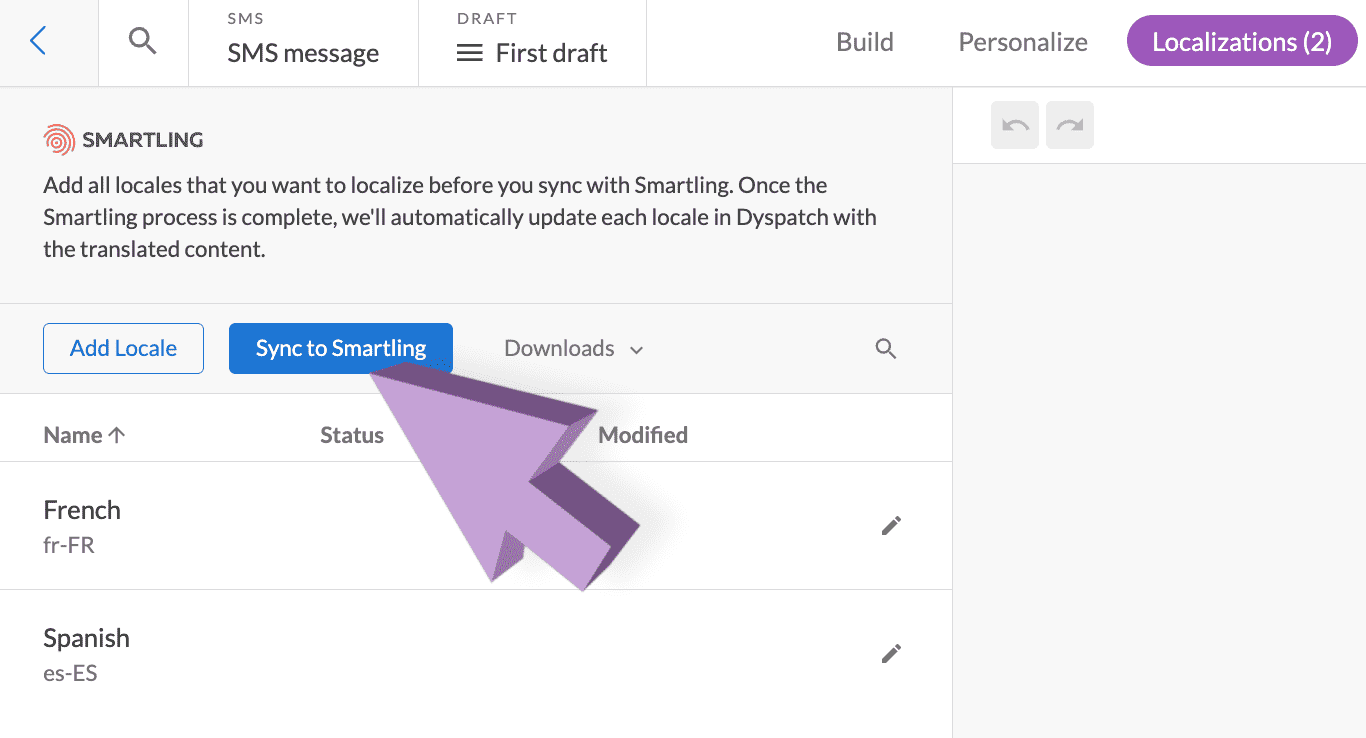The height and width of the screenshot is (738, 1366).
Task: Click the Status column header
Action: tap(352, 435)
